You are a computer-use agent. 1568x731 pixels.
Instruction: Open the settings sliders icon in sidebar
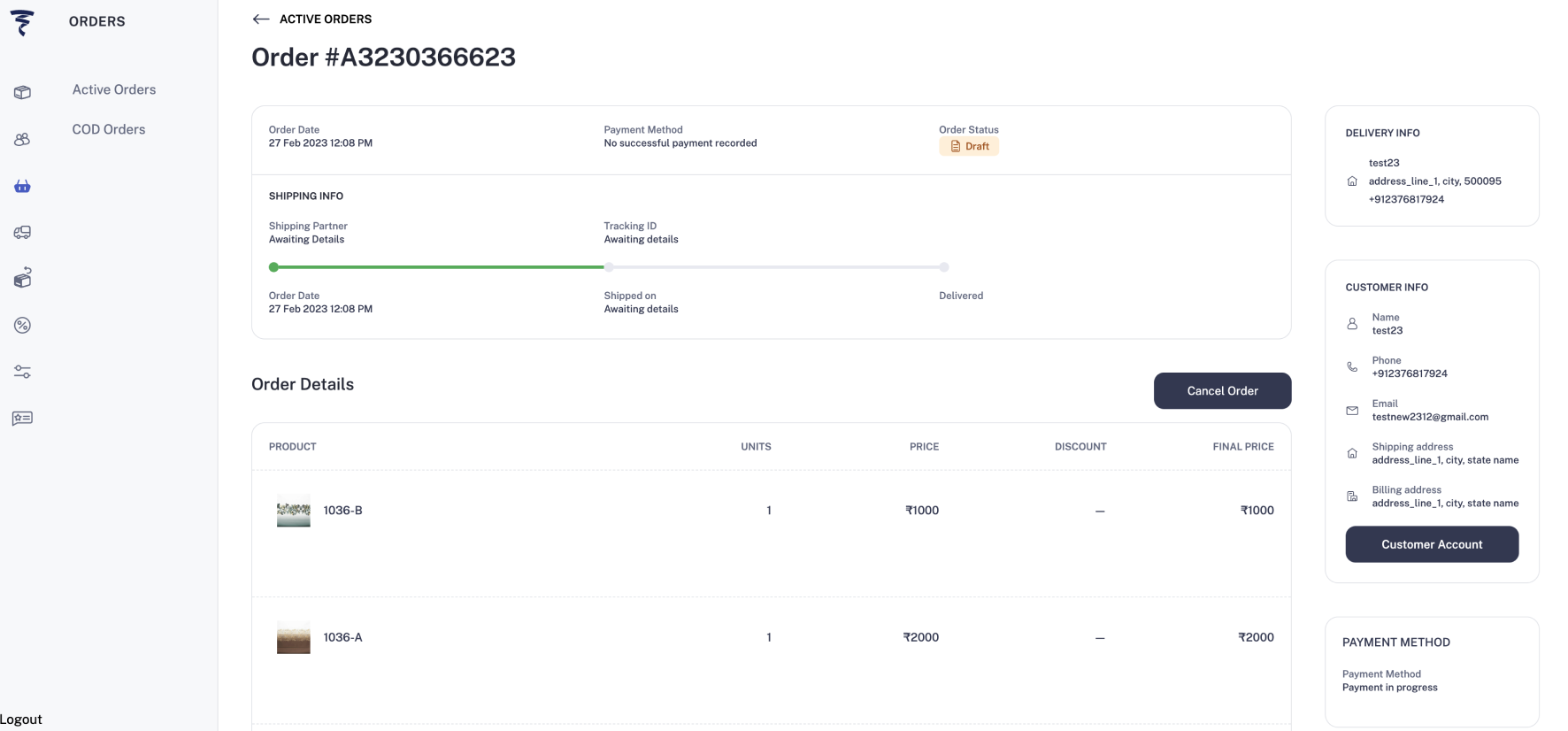[x=22, y=372]
